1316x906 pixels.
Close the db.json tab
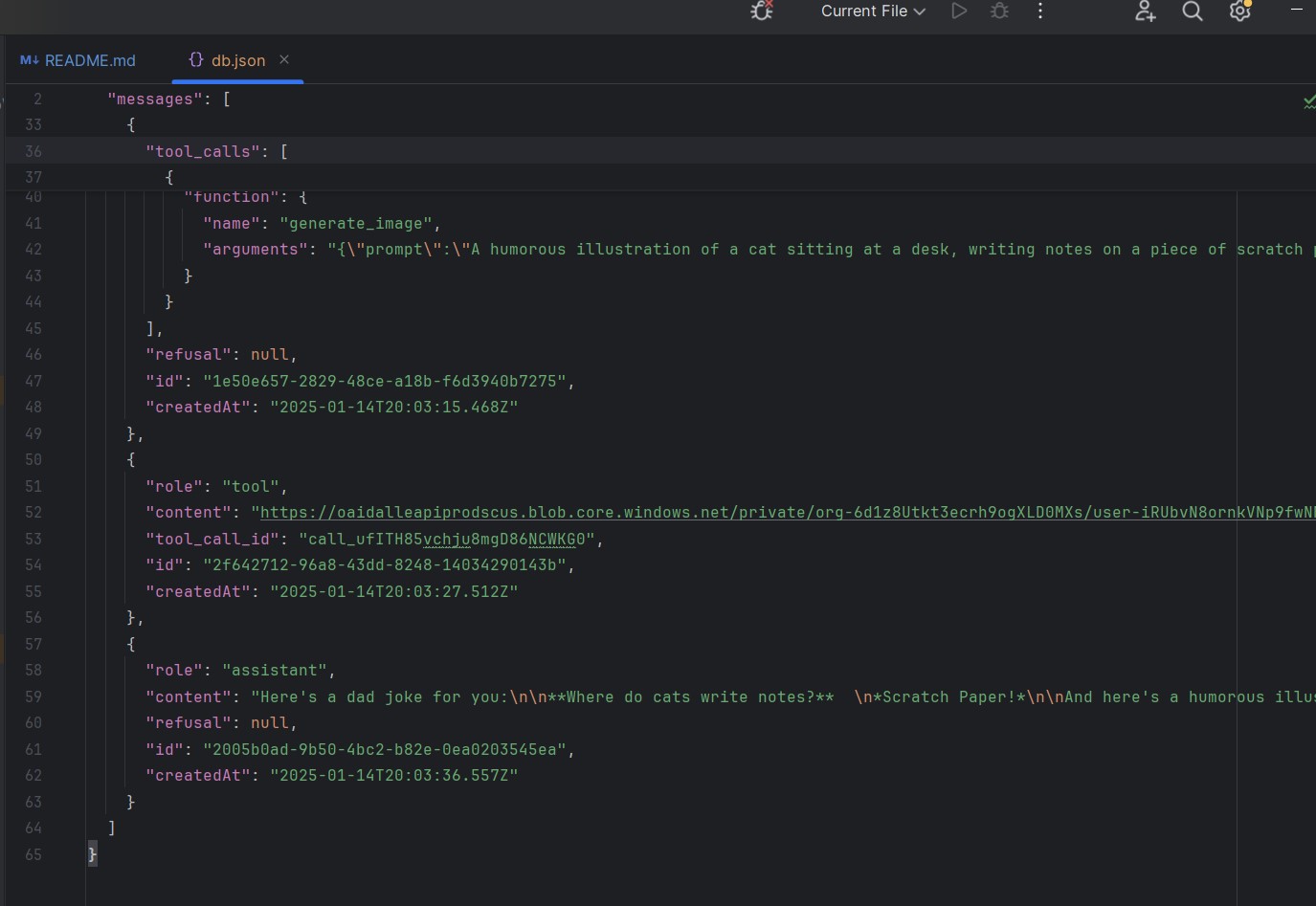[284, 59]
